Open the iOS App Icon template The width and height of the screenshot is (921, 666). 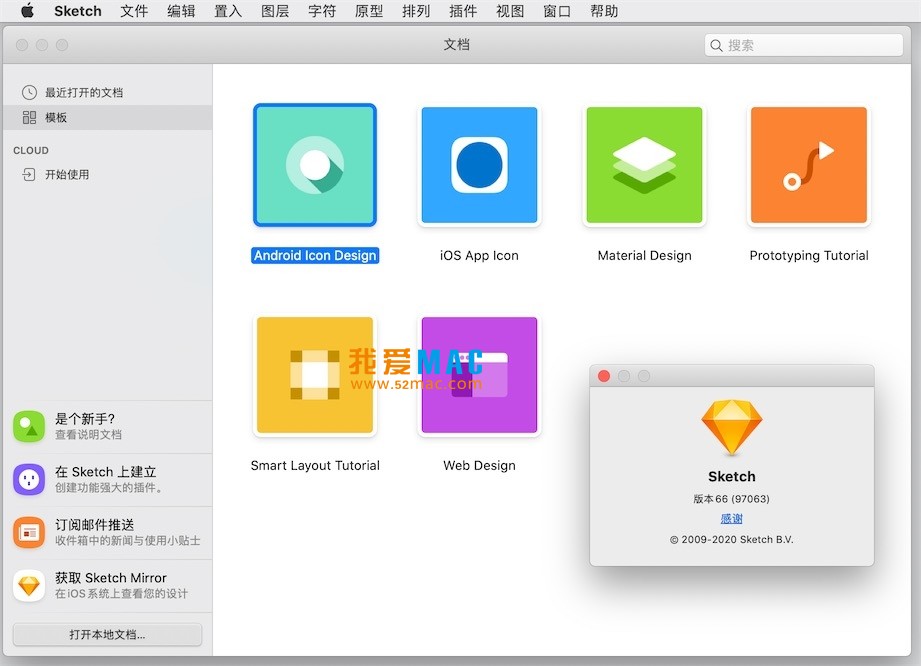pyautogui.click(x=479, y=165)
